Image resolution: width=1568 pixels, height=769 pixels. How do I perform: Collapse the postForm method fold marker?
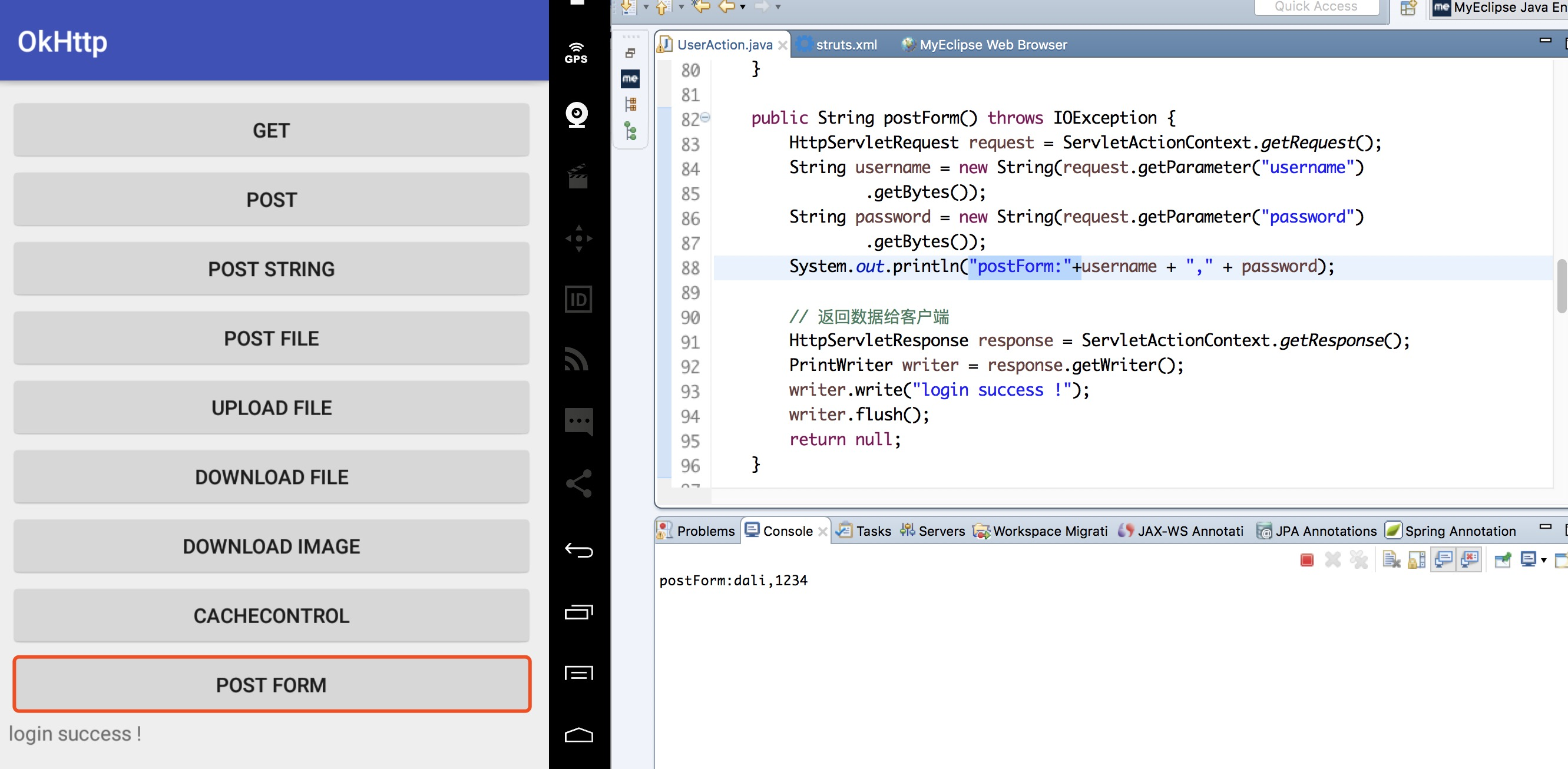pyautogui.click(x=705, y=117)
